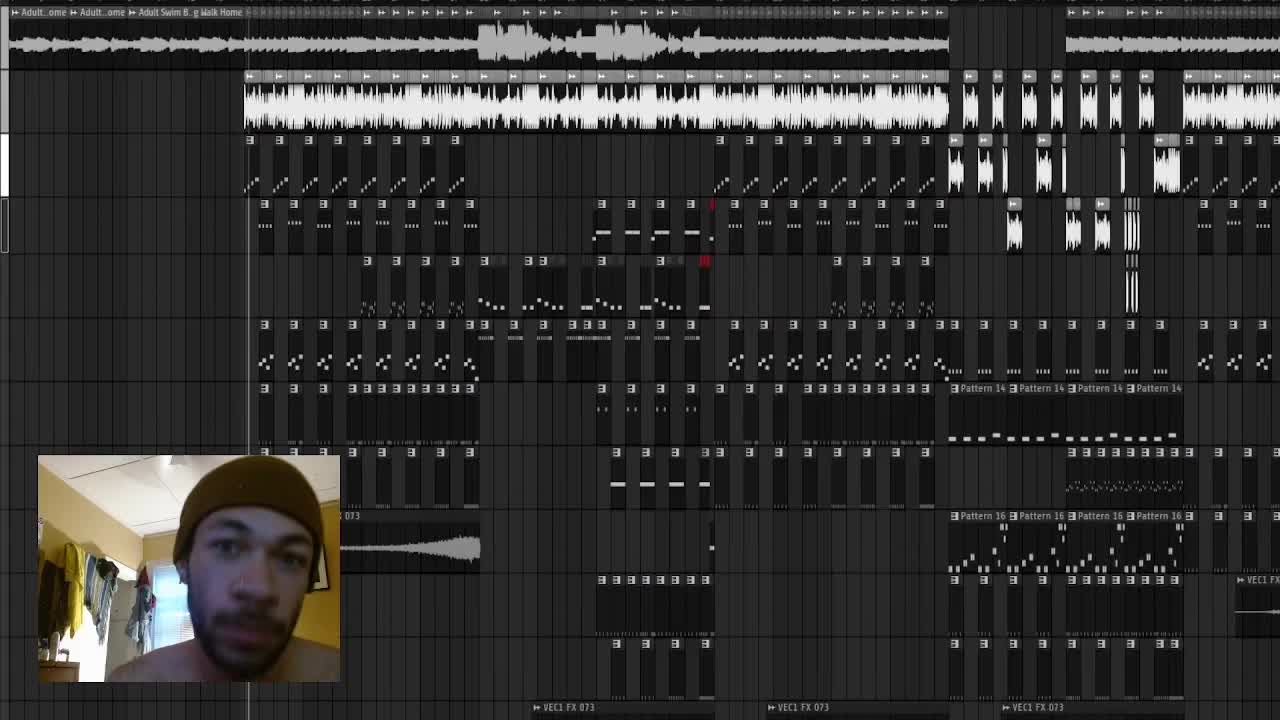Click the second Pattern 14 clip label
This screenshot has width=1280, height=720.
pyautogui.click(x=1042, y=388)
